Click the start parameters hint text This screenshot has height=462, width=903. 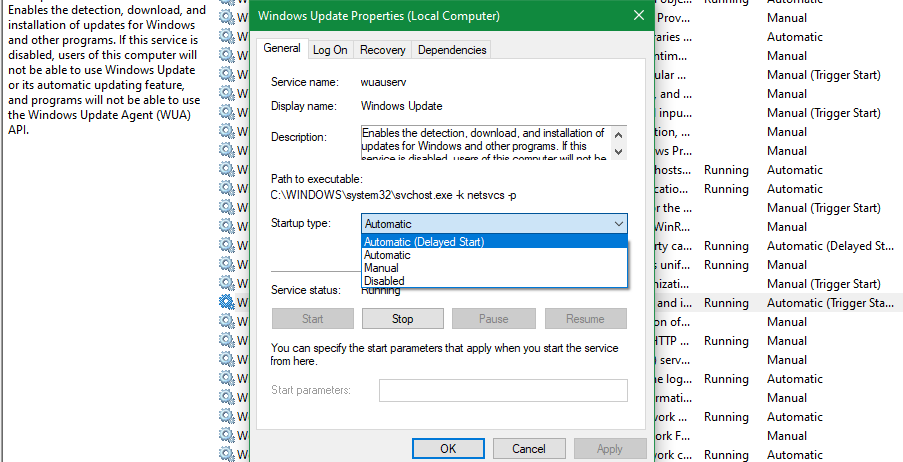pos(444,355)
